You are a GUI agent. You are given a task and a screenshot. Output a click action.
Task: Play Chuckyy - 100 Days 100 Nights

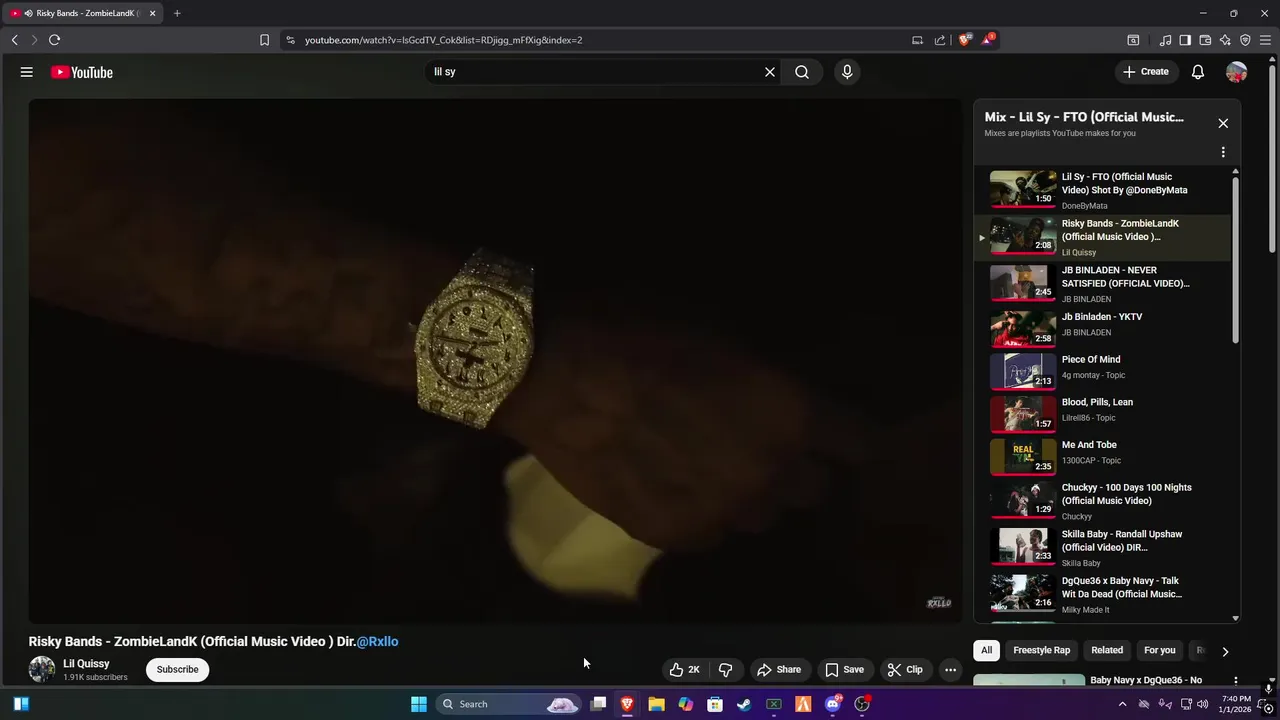[x=1102, y=501]
